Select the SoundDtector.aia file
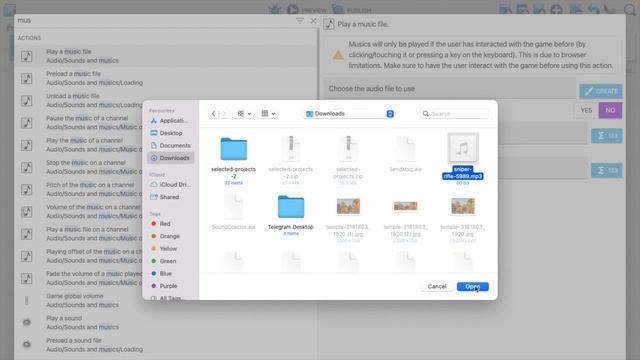This screenshot has width=640, height=360. [233, 212]
